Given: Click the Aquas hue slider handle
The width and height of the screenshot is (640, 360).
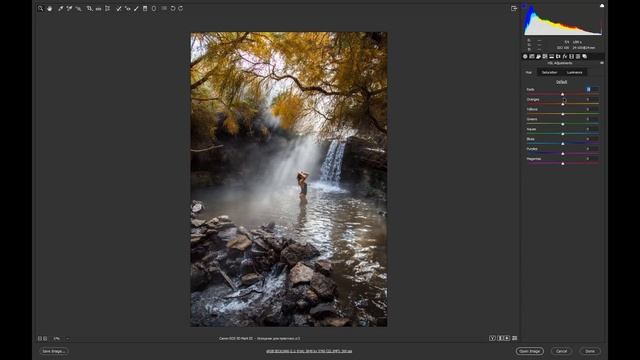Looking at the screenshot, I should [562, 134].
